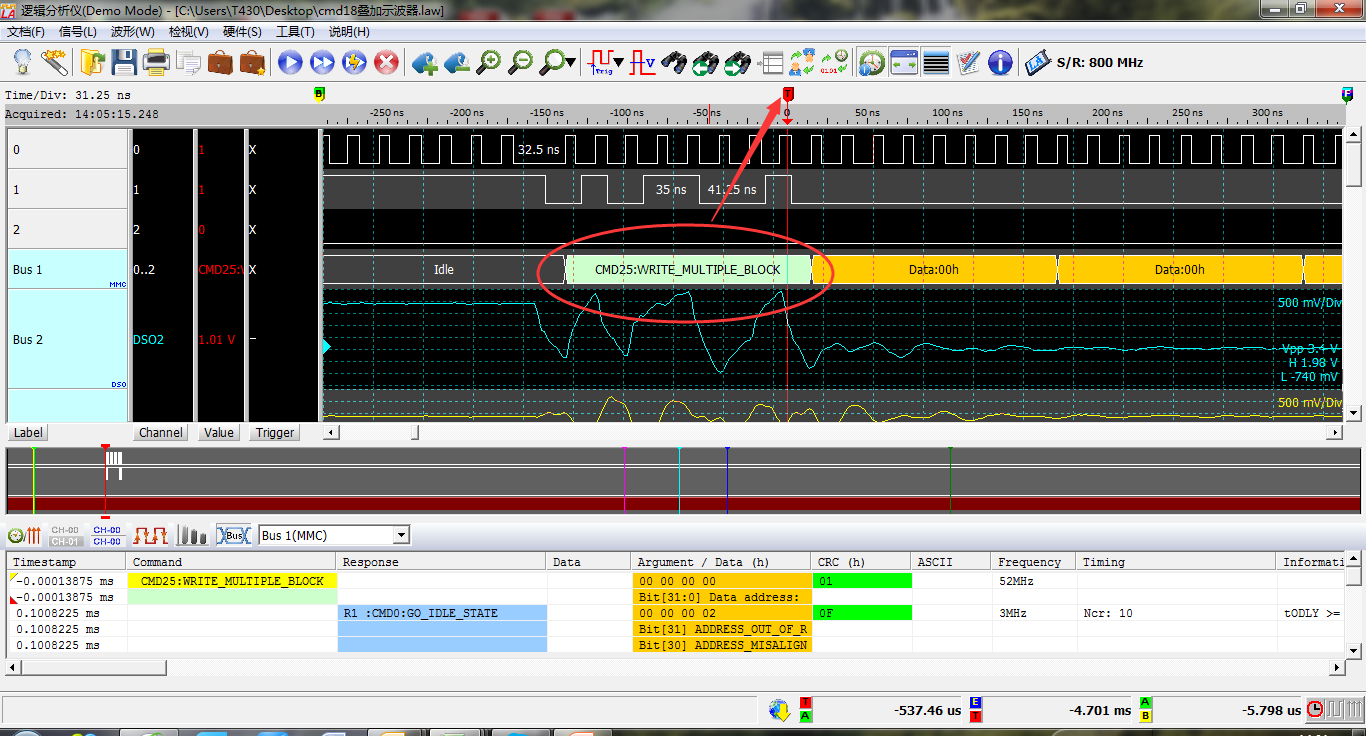Click waveform vertical scrollbar down arrow

point(1354,412)
